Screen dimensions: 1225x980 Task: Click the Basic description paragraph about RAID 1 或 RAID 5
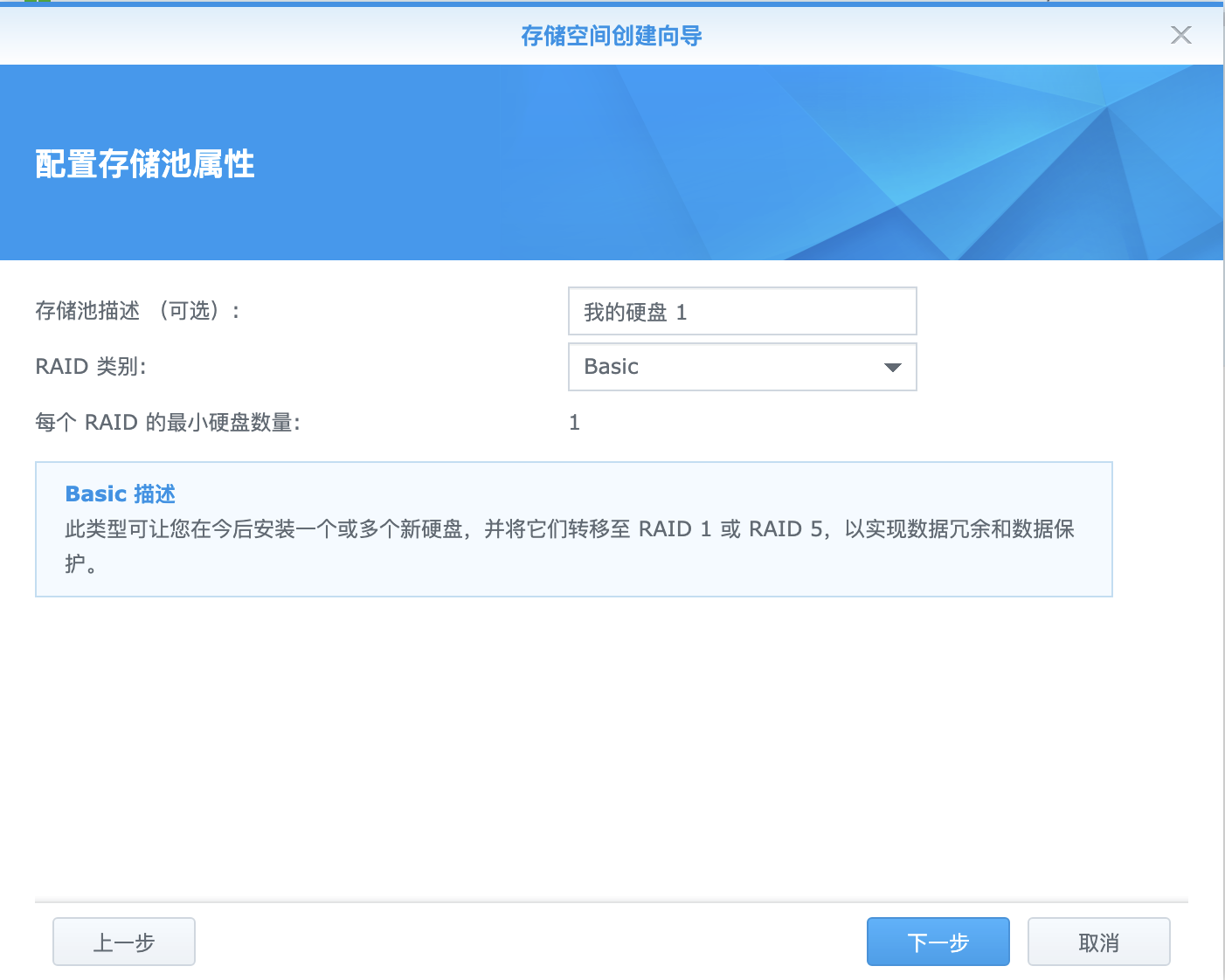tap(570, 546)
